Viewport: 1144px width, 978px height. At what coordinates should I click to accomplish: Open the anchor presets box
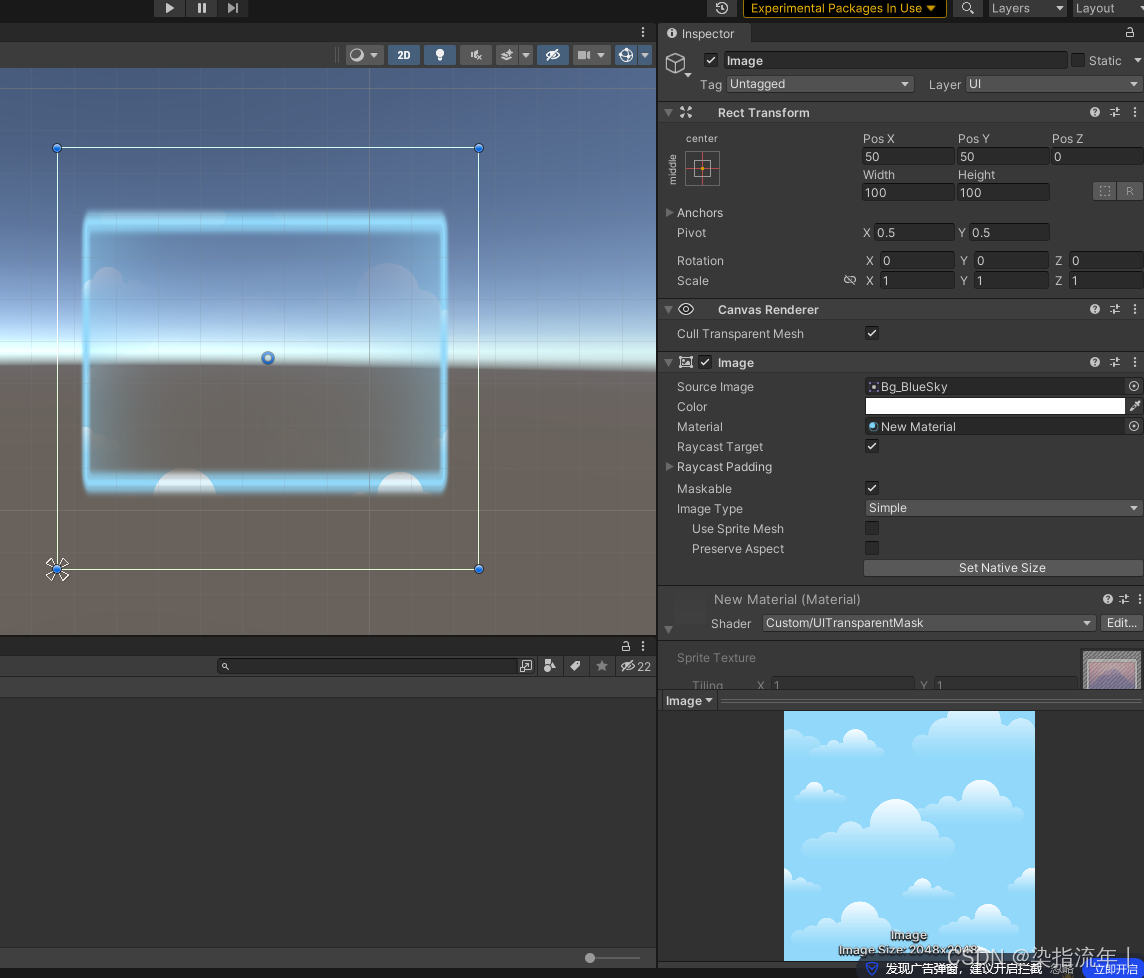(x=702, y=169)
